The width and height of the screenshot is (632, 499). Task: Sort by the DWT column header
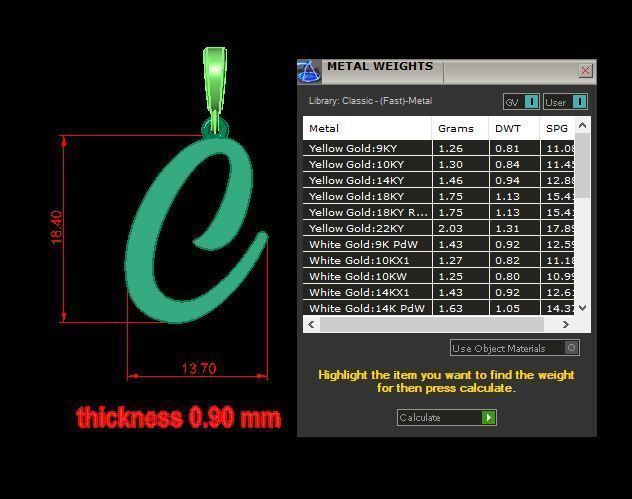[x=514, y=128]
